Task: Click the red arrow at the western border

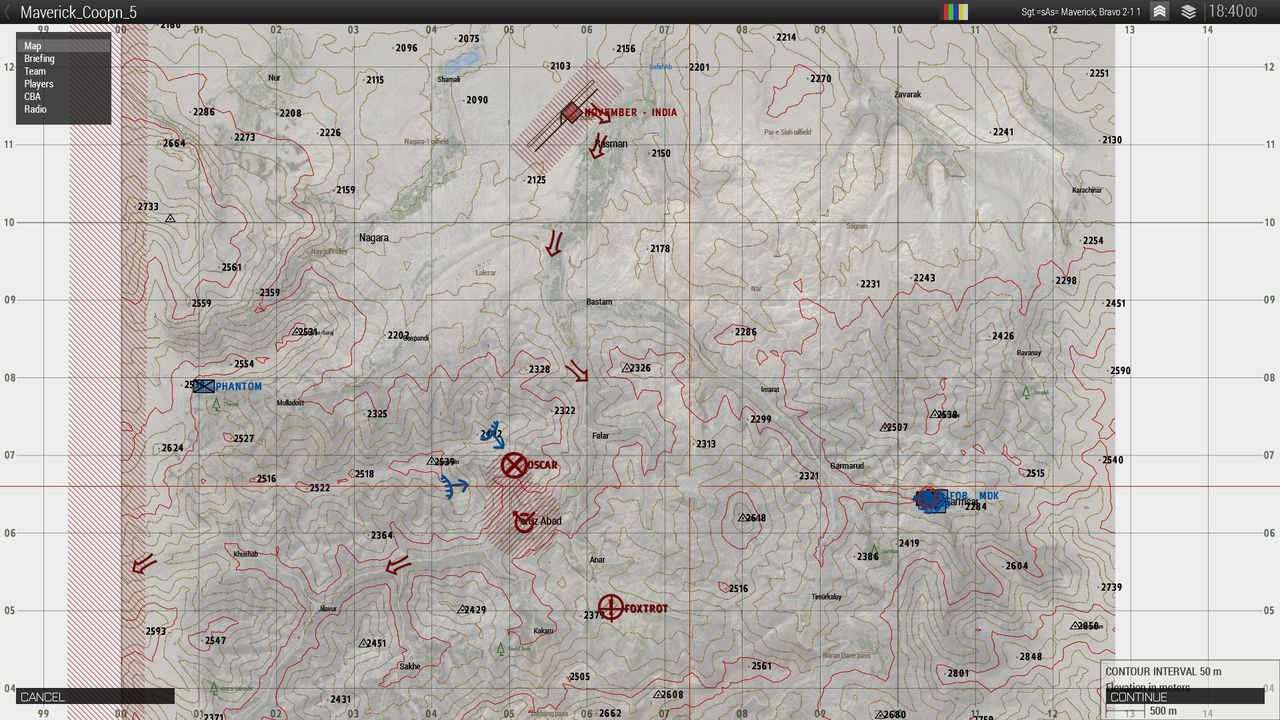Action: (144, 564)
